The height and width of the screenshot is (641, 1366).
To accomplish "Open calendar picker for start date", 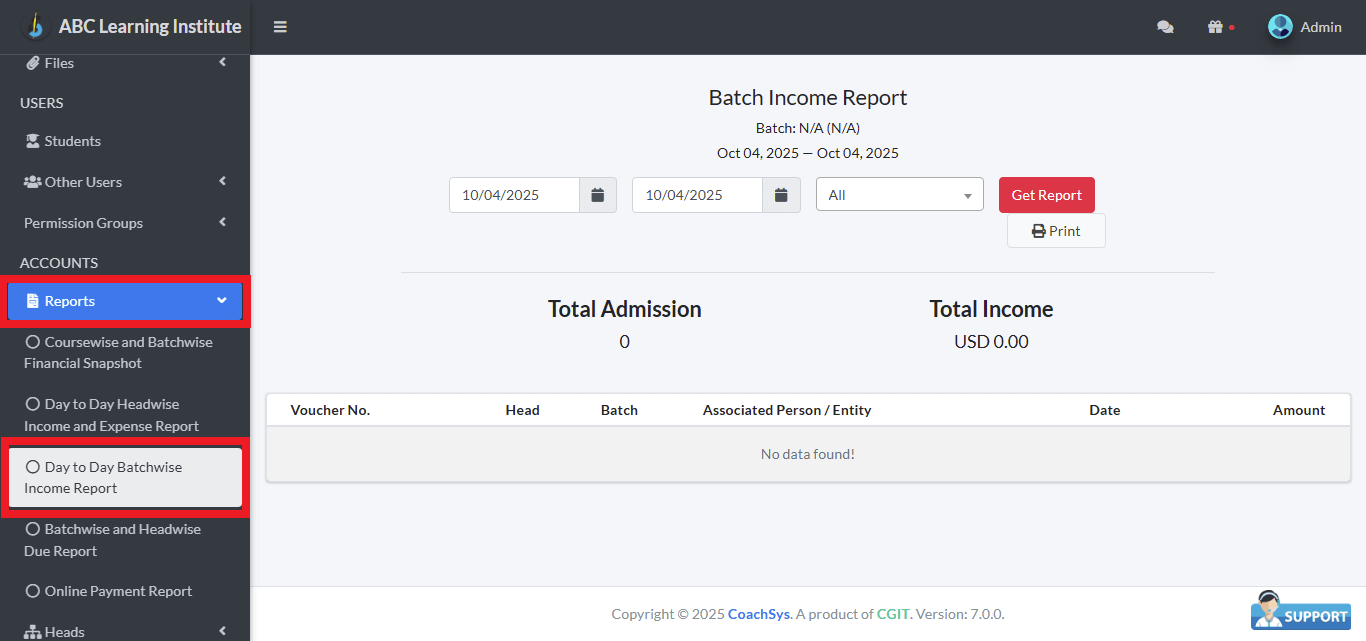I will click(598, 194).
